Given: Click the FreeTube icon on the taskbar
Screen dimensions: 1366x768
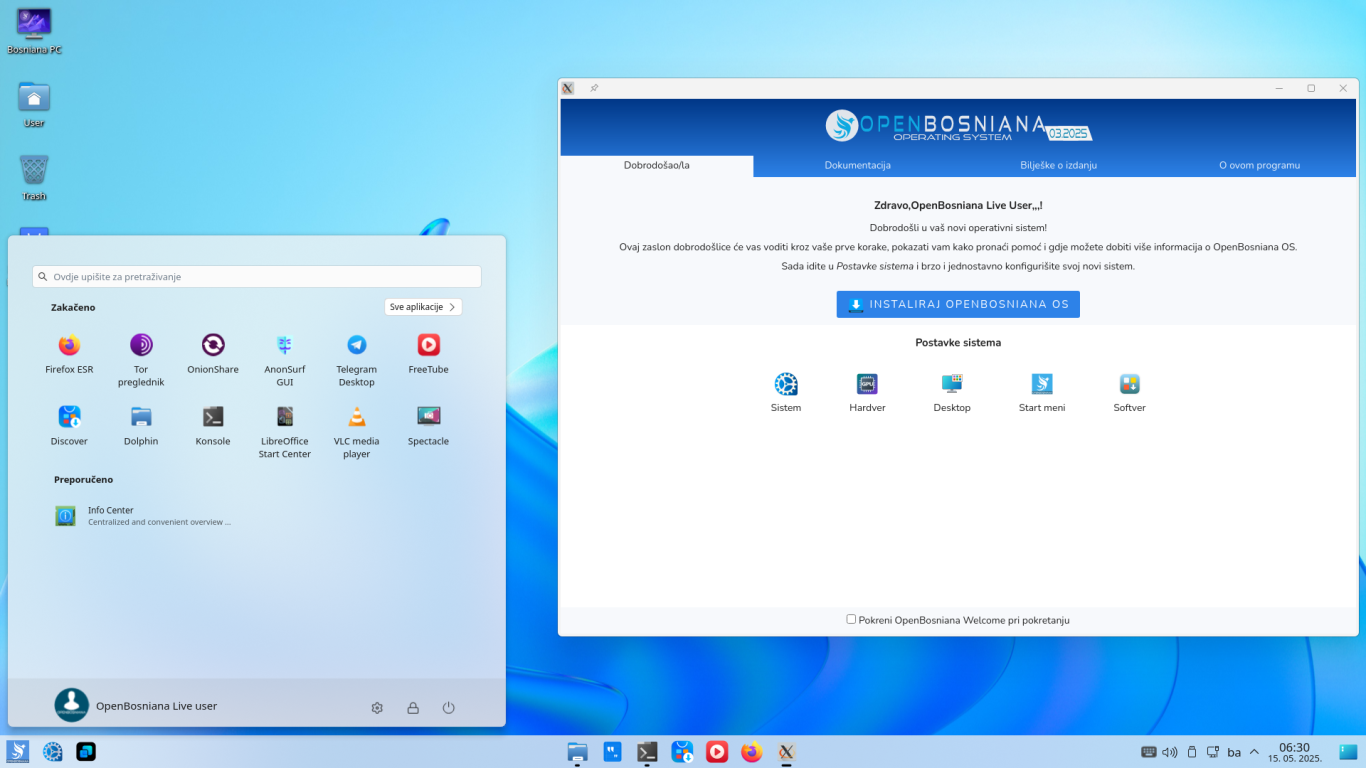Looking at the screenshot, I should (717, 752).
